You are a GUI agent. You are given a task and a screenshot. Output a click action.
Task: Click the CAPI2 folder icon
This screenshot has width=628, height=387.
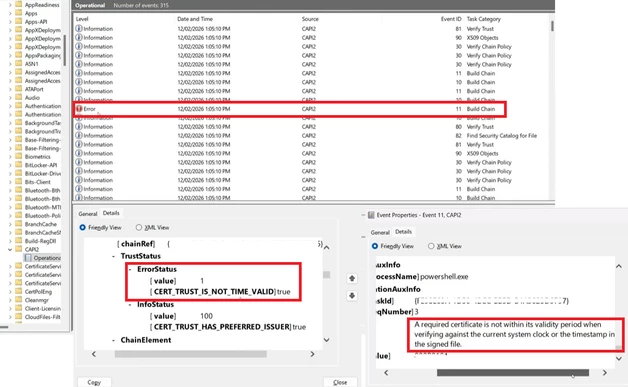pos(18,249)
